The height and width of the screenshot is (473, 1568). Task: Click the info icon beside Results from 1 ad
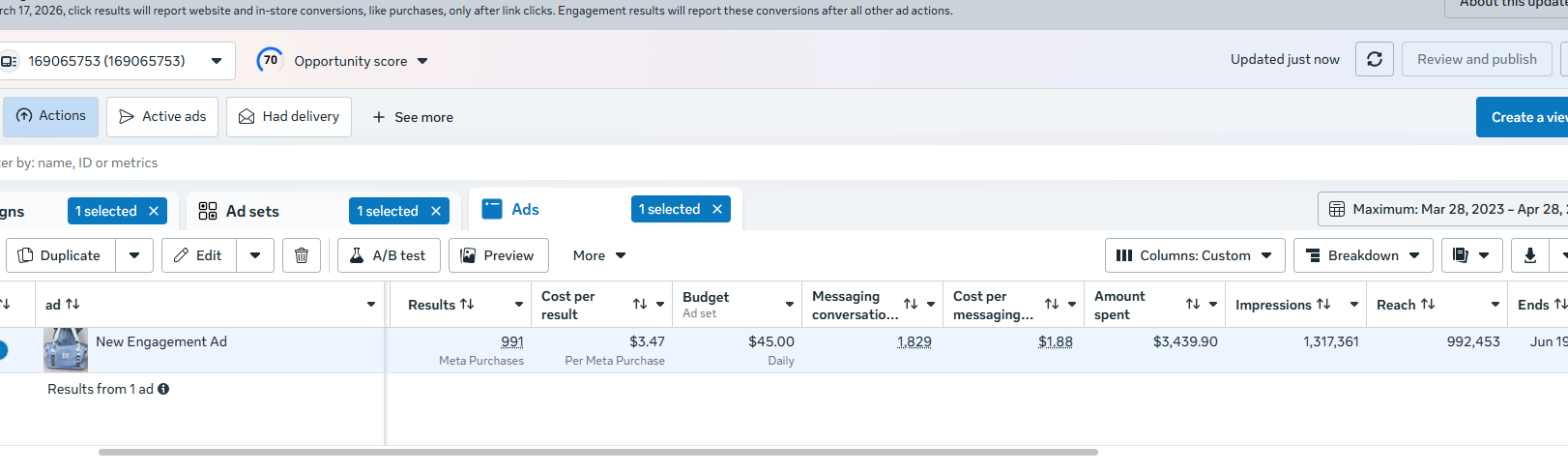click(163, 389)
